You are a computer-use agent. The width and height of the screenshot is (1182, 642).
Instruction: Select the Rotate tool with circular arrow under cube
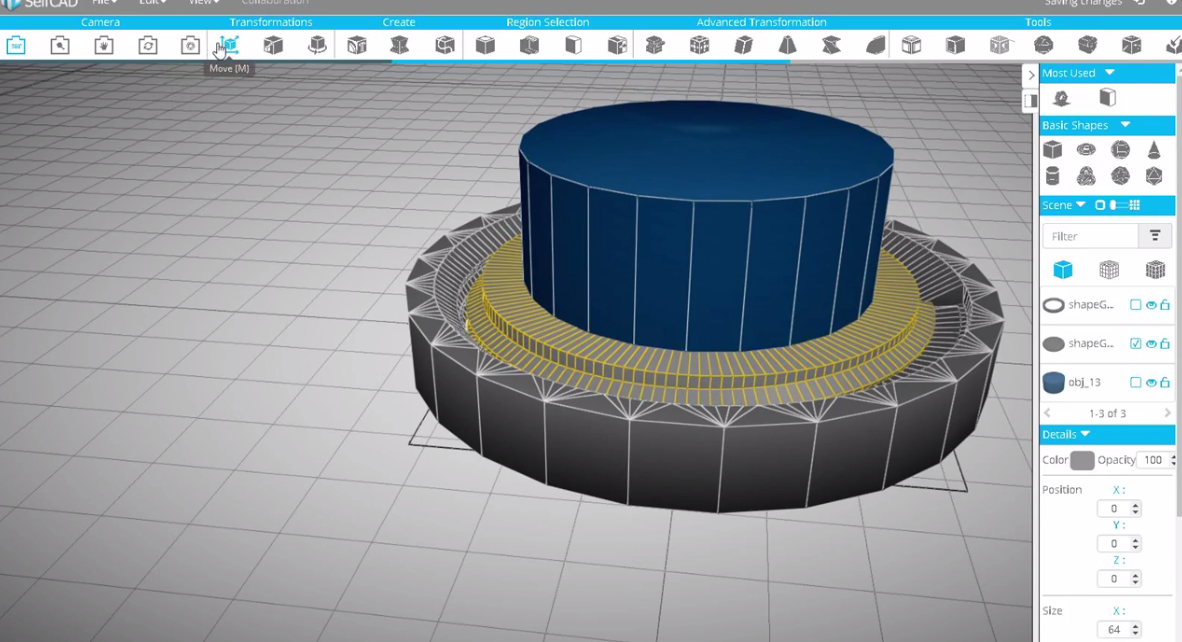317,45
